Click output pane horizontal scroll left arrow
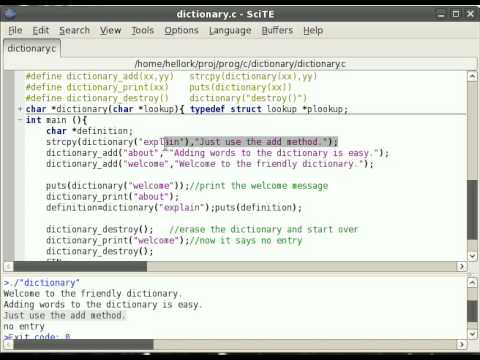The image size is (480, 360). [x=9, y=344]
